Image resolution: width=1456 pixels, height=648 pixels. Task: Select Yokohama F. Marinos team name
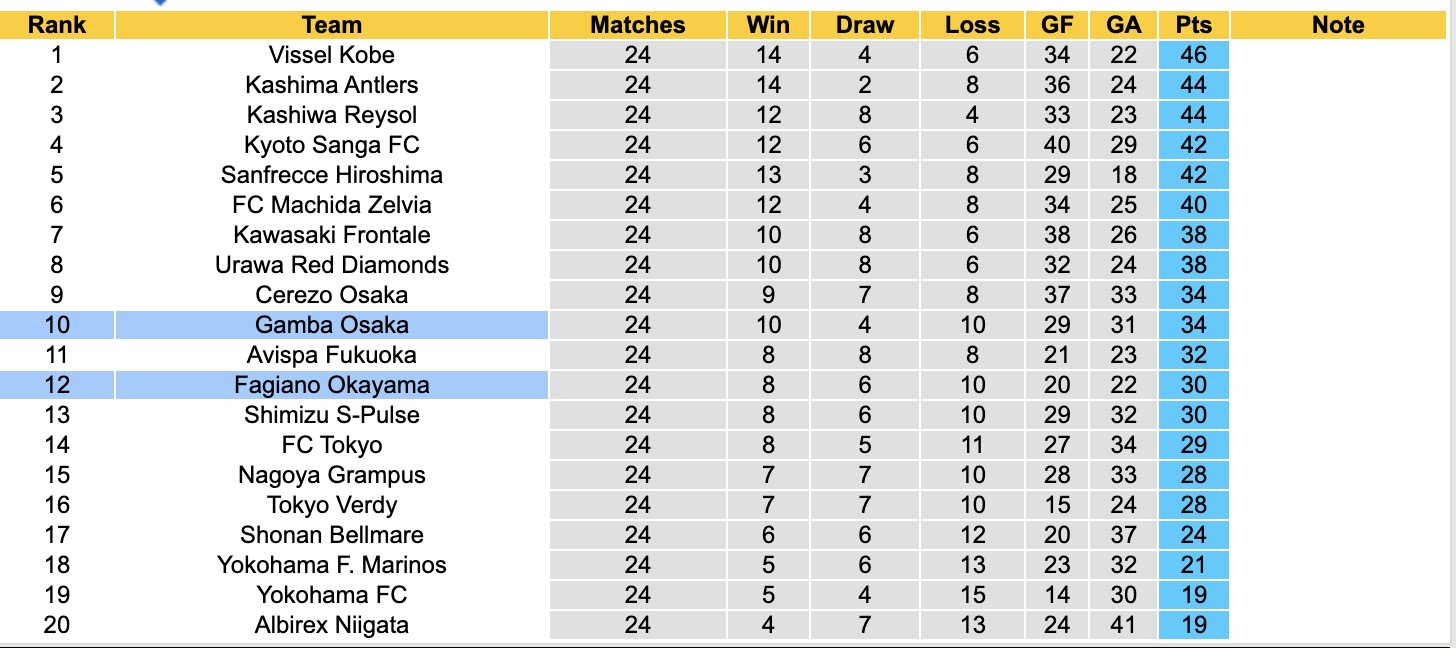pos(331,565)
